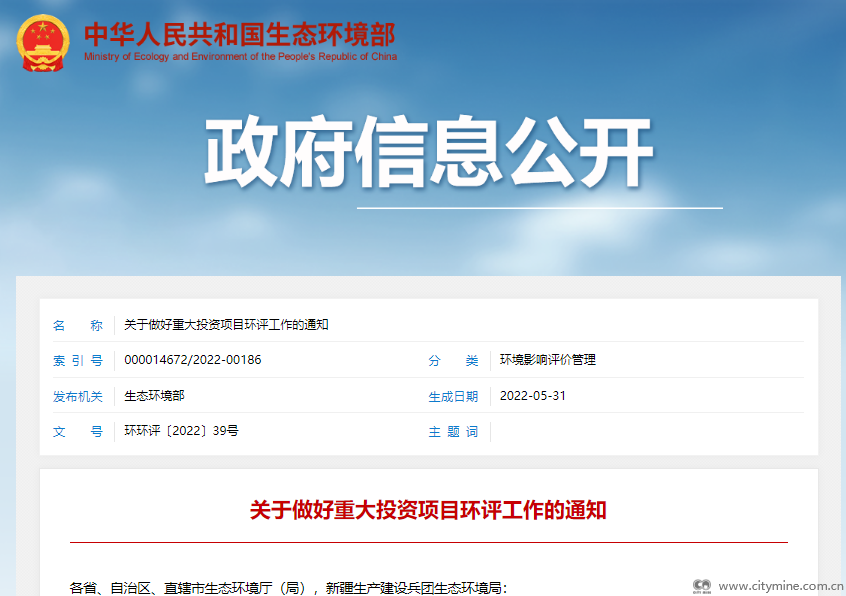846x596 pixels.
Task: Click the English Ministry of Ecology subtitle
Action: click(240, 57)
